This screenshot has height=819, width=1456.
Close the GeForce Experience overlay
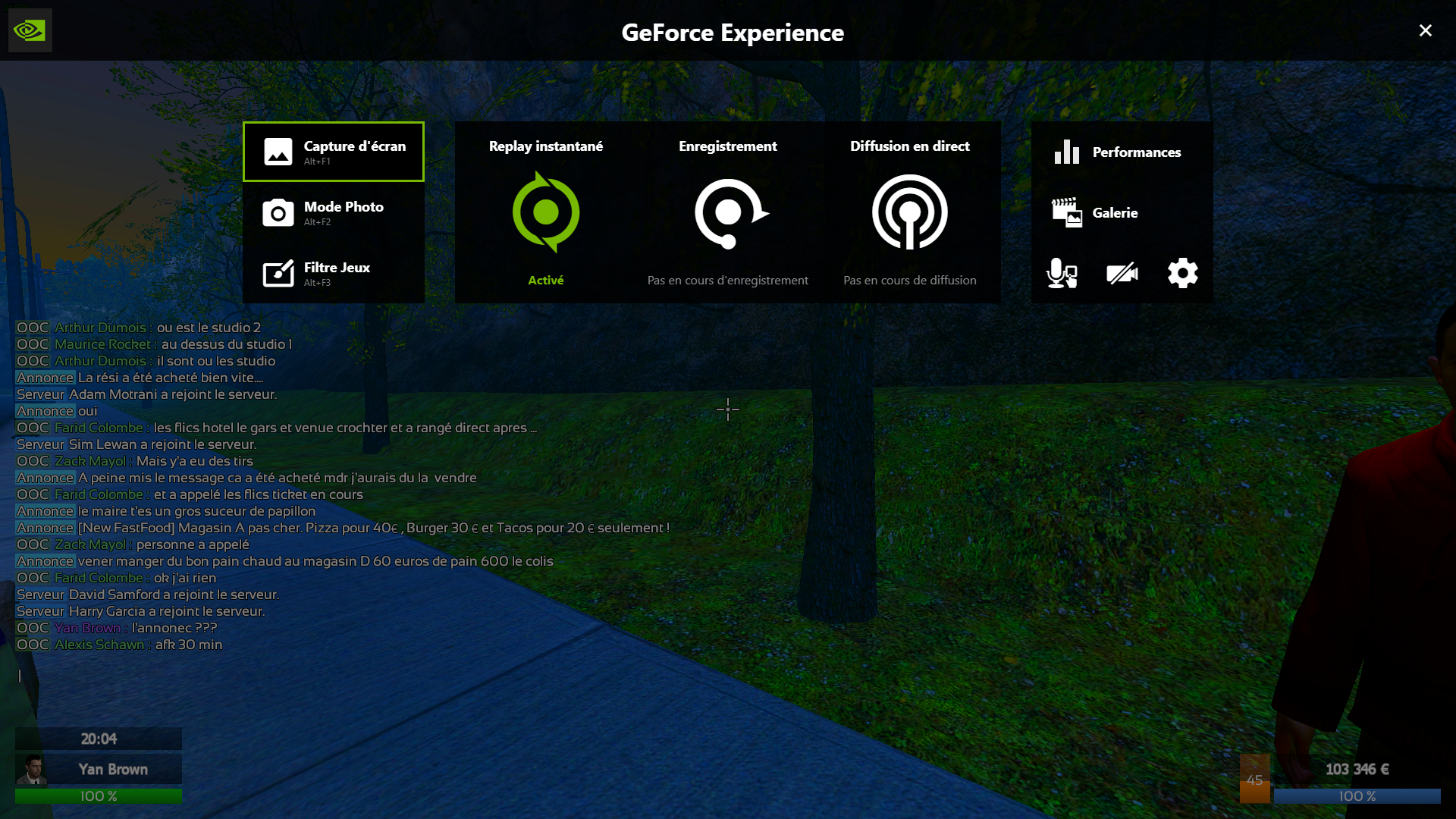1426,30
